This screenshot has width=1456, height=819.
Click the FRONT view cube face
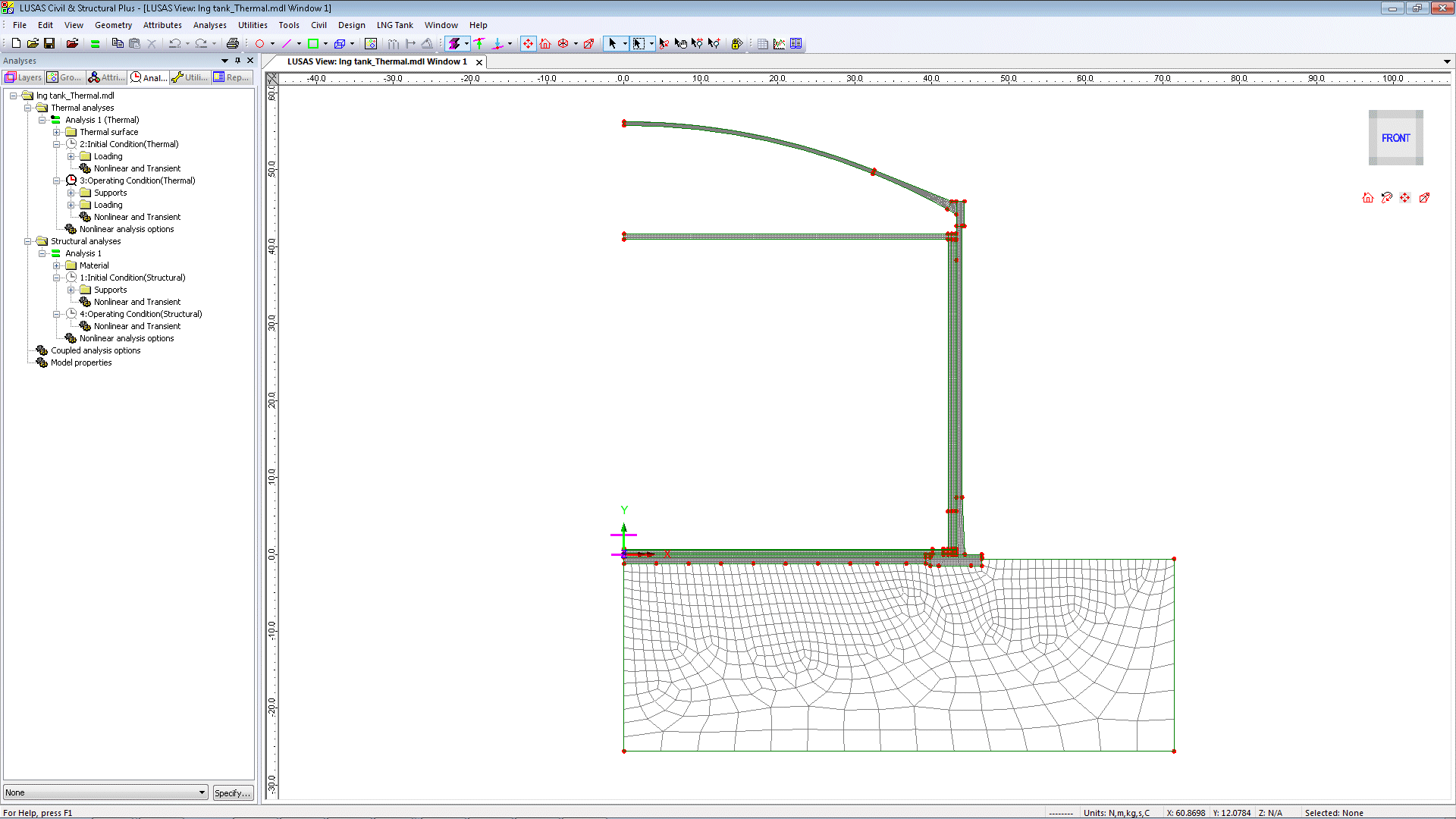point(1395,138)
